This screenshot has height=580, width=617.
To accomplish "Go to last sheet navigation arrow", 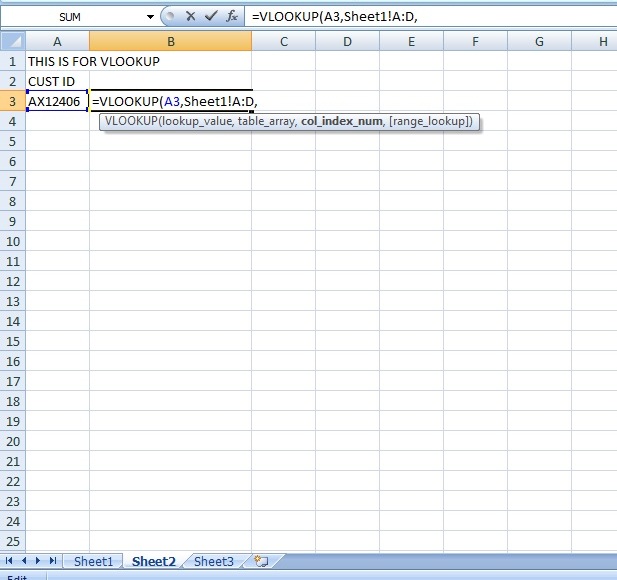I will coord(53,561).
